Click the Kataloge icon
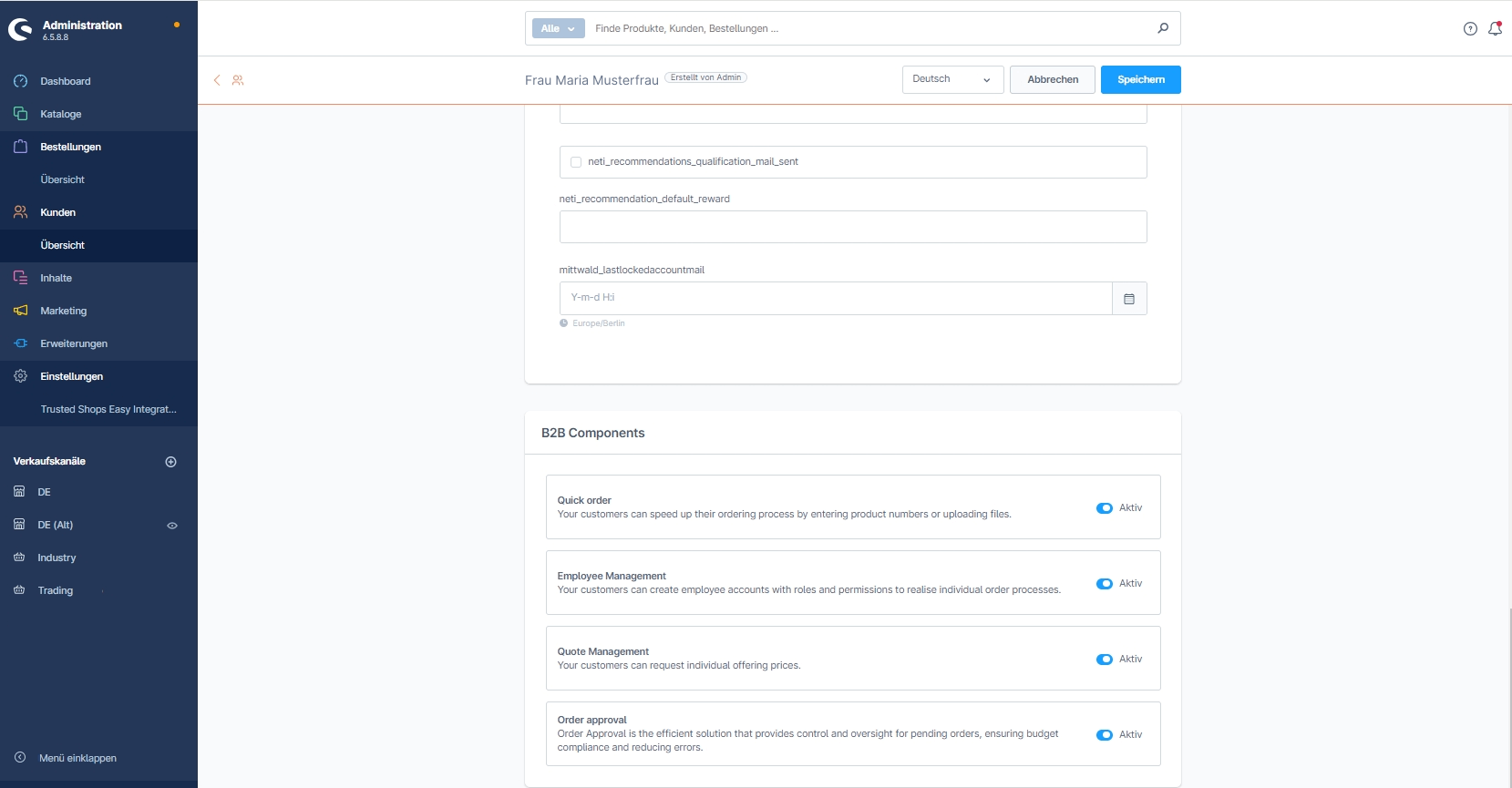1512x788 pixels. tap(20, 114)
